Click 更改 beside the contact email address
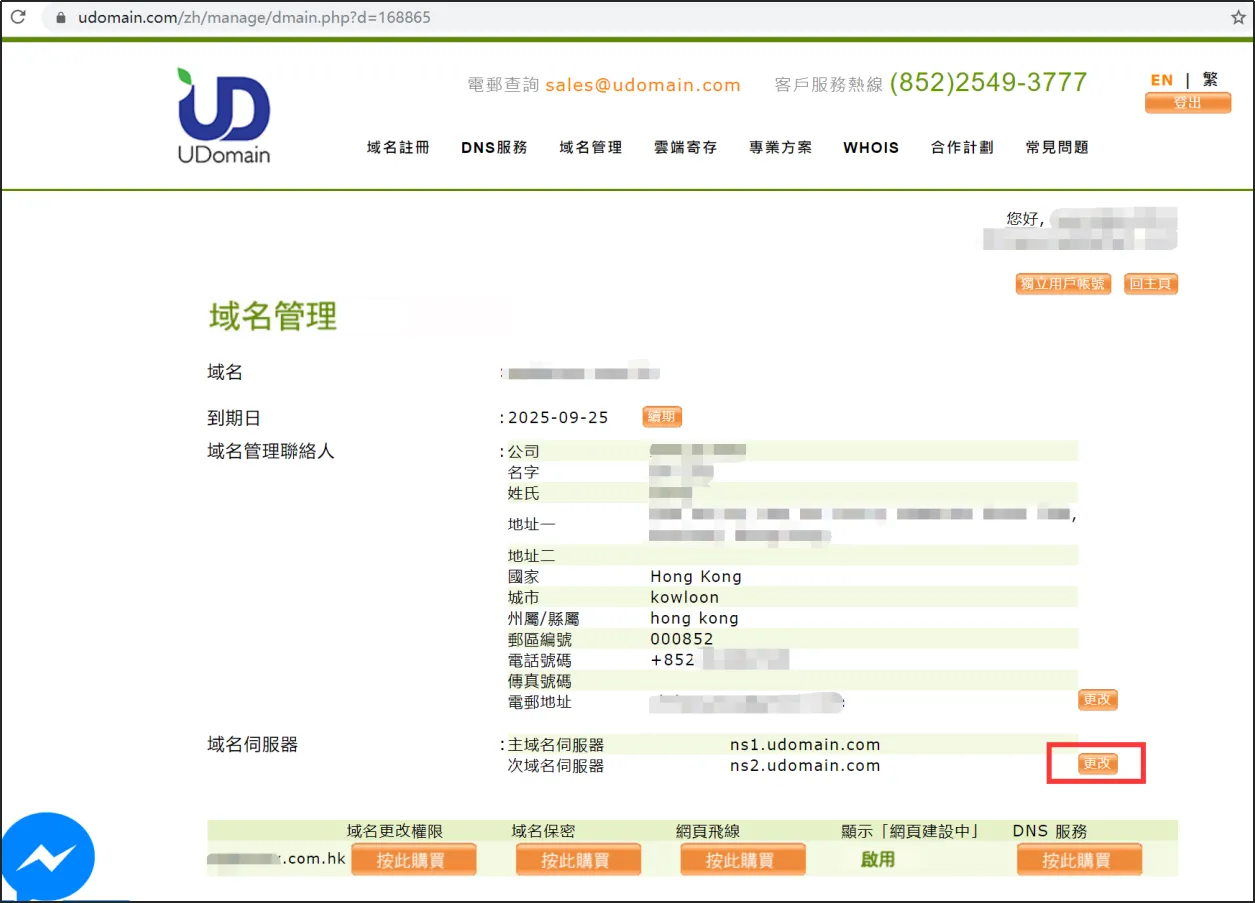 coord(1097,700)
